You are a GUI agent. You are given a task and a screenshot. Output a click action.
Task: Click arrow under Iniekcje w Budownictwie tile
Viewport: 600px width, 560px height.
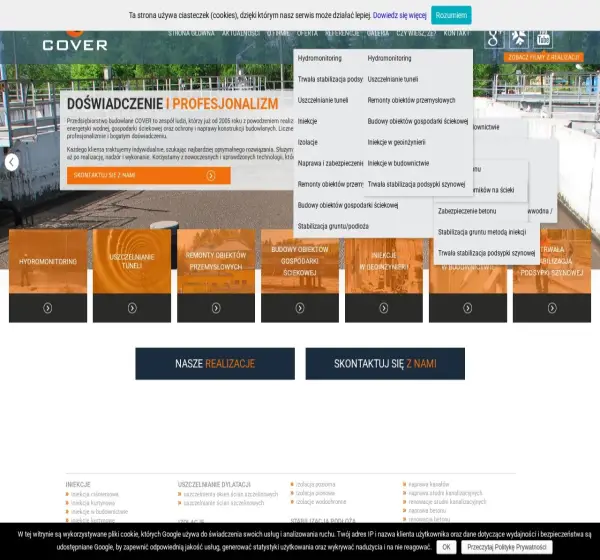click(x=468, y=308)
